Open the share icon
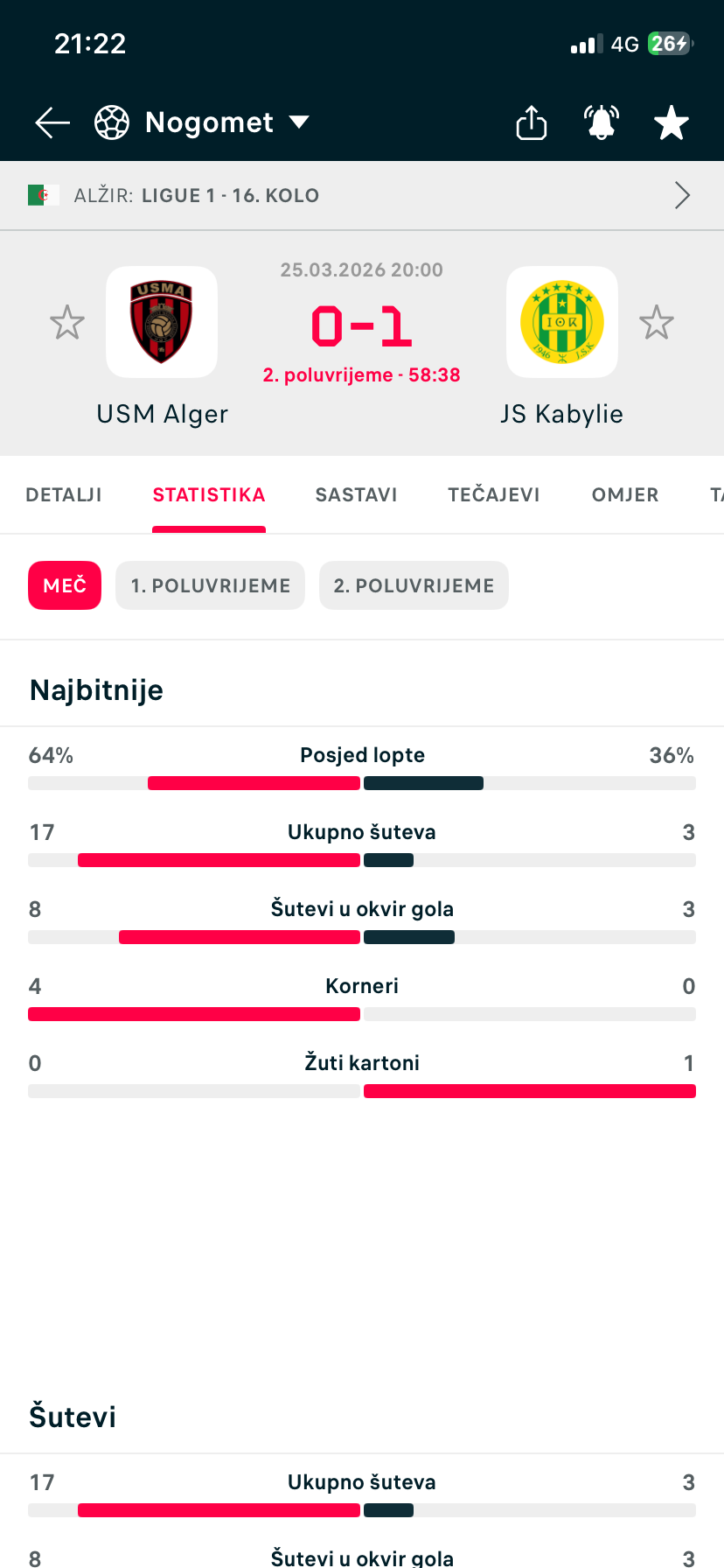This screenshot has width=724, height=1568. pos(532,122)
